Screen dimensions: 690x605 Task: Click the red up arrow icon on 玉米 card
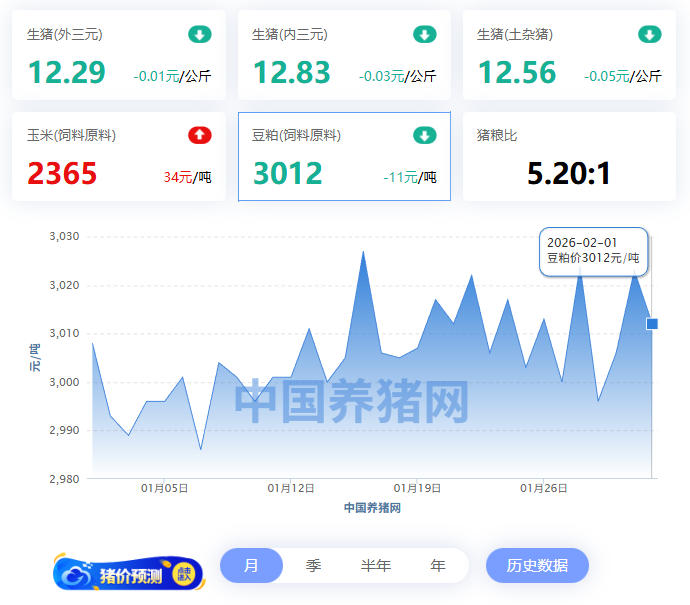200,135
